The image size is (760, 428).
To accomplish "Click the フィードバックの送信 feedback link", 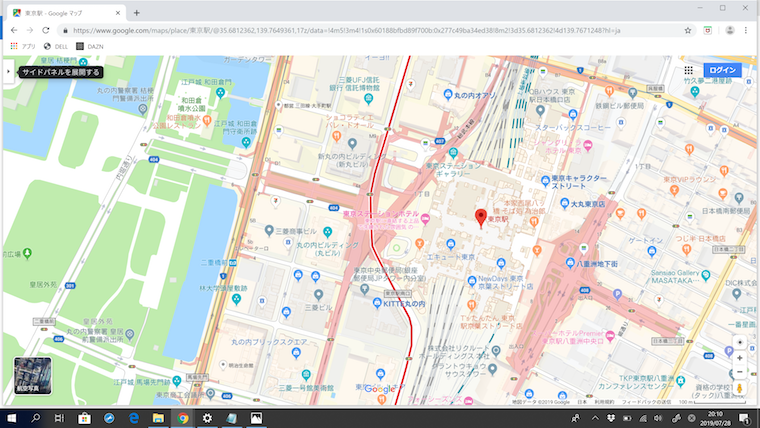I will point(647,402).
